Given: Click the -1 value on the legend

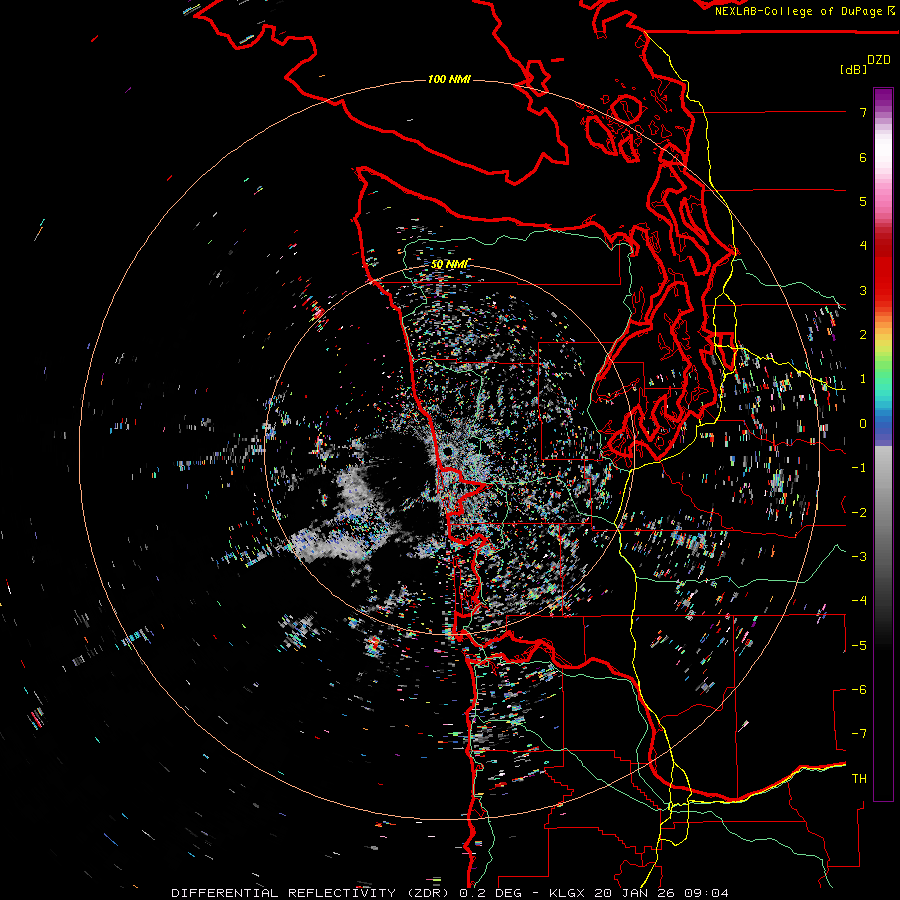Looking at the screenshot, I should [x=859, y=468].
